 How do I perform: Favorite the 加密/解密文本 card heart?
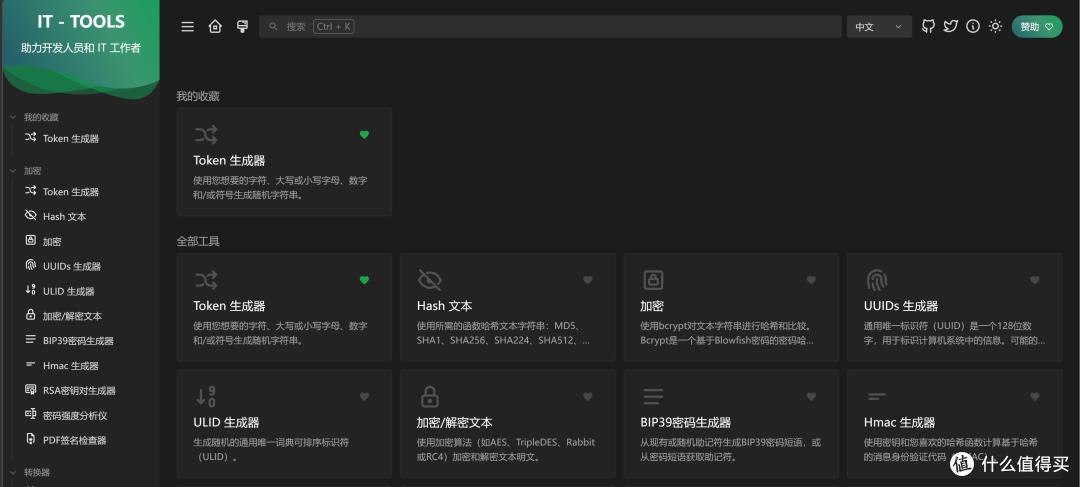pyautogui.click(x=588, y=397)
